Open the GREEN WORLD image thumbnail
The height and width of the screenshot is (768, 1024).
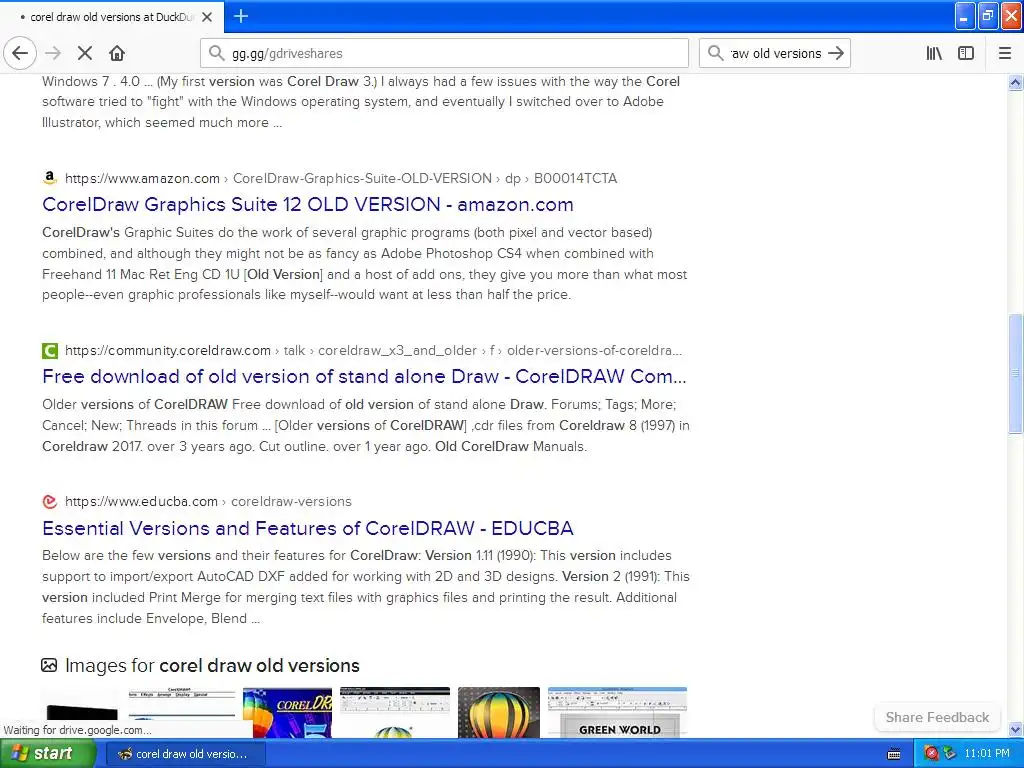[x=617, y=712]
